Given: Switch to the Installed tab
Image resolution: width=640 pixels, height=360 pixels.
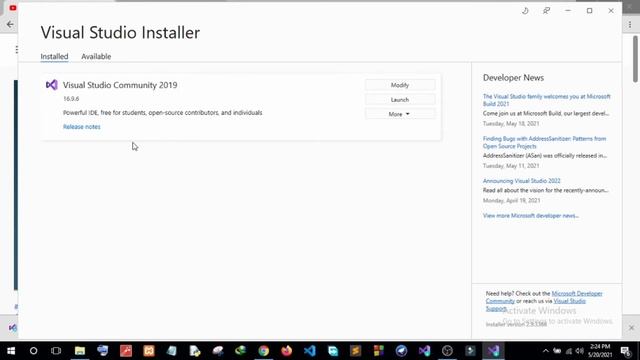Looking at the screenshot, I should pyautogui.click(x=54, y=56).
